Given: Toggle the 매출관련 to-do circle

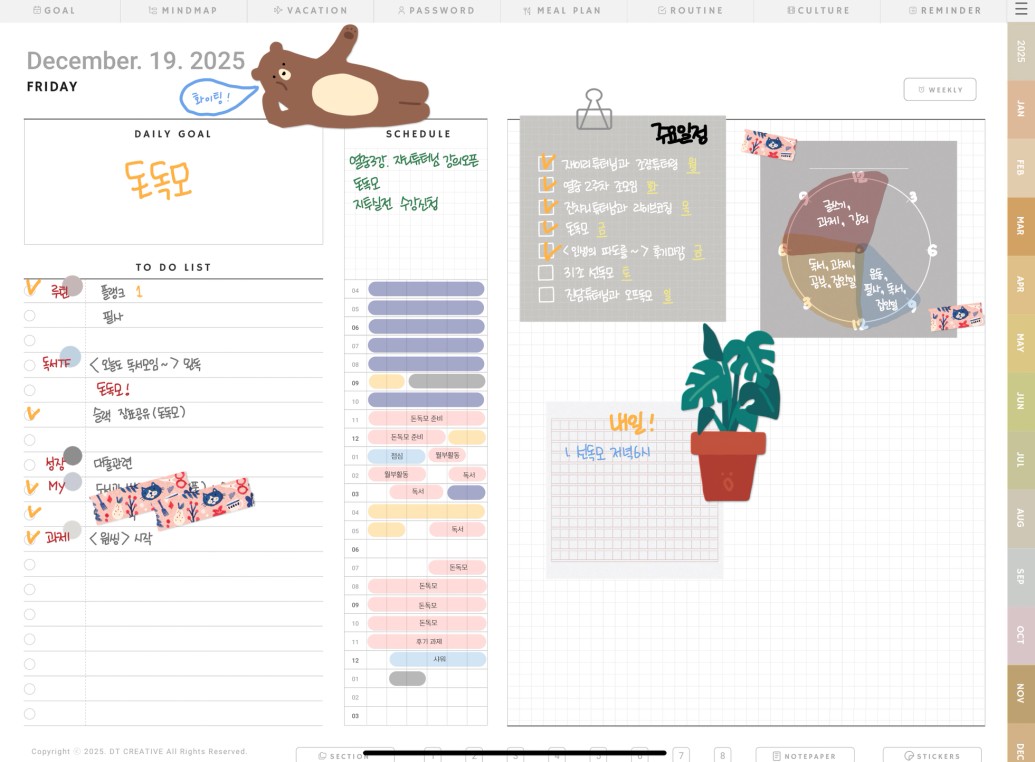Looking at the screenshot, I should click(30, 465).
